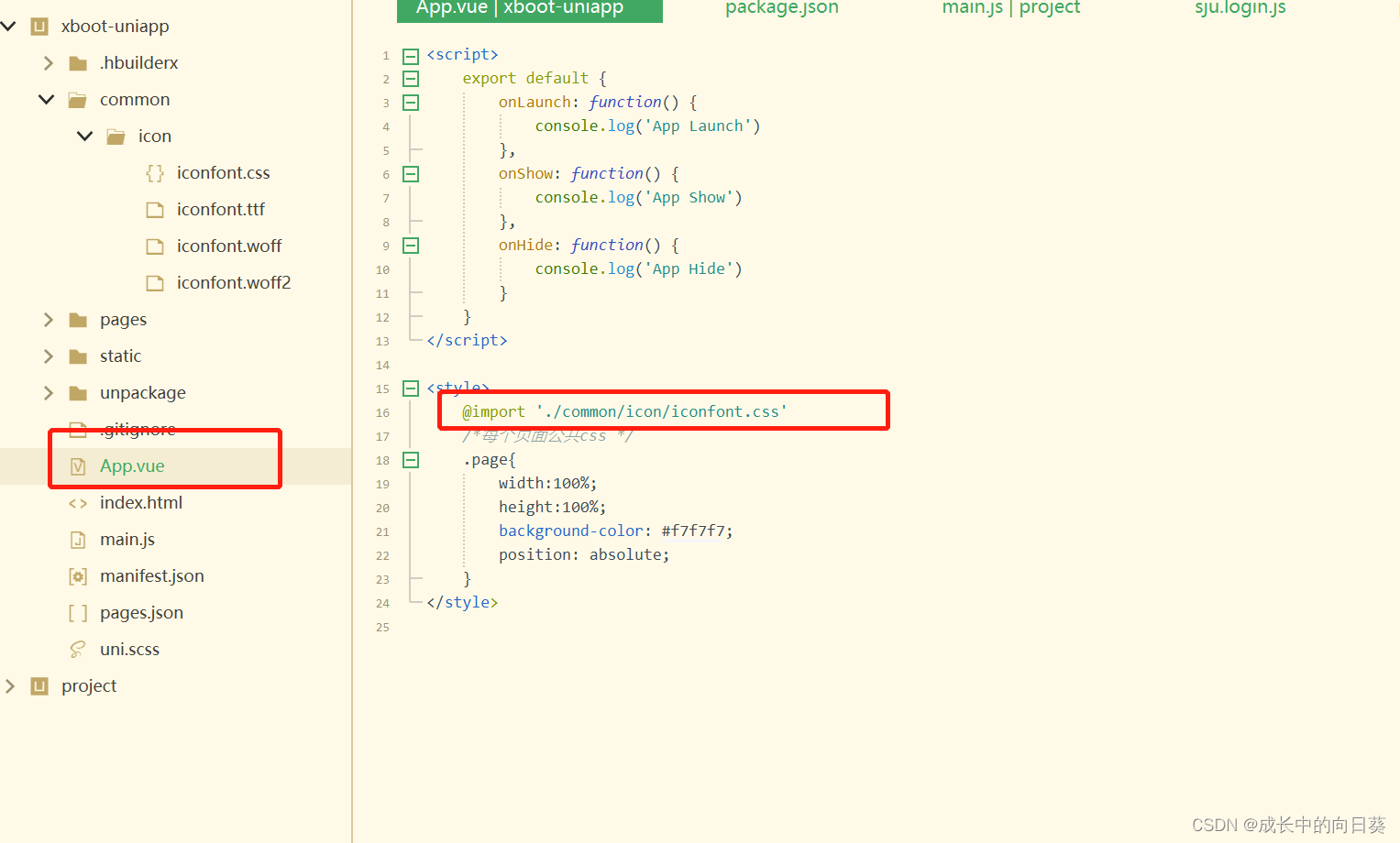Click the index.html angle-bracket icon
The height and width of the screenshot is (843, 1400).
[x=78, y=503]
